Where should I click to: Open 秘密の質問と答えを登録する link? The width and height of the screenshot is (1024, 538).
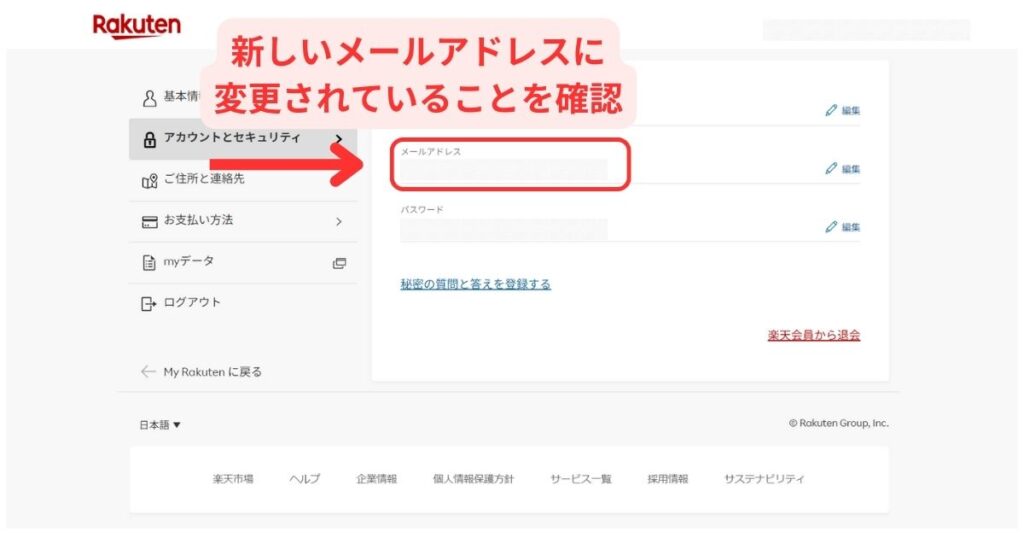(475, 284)
